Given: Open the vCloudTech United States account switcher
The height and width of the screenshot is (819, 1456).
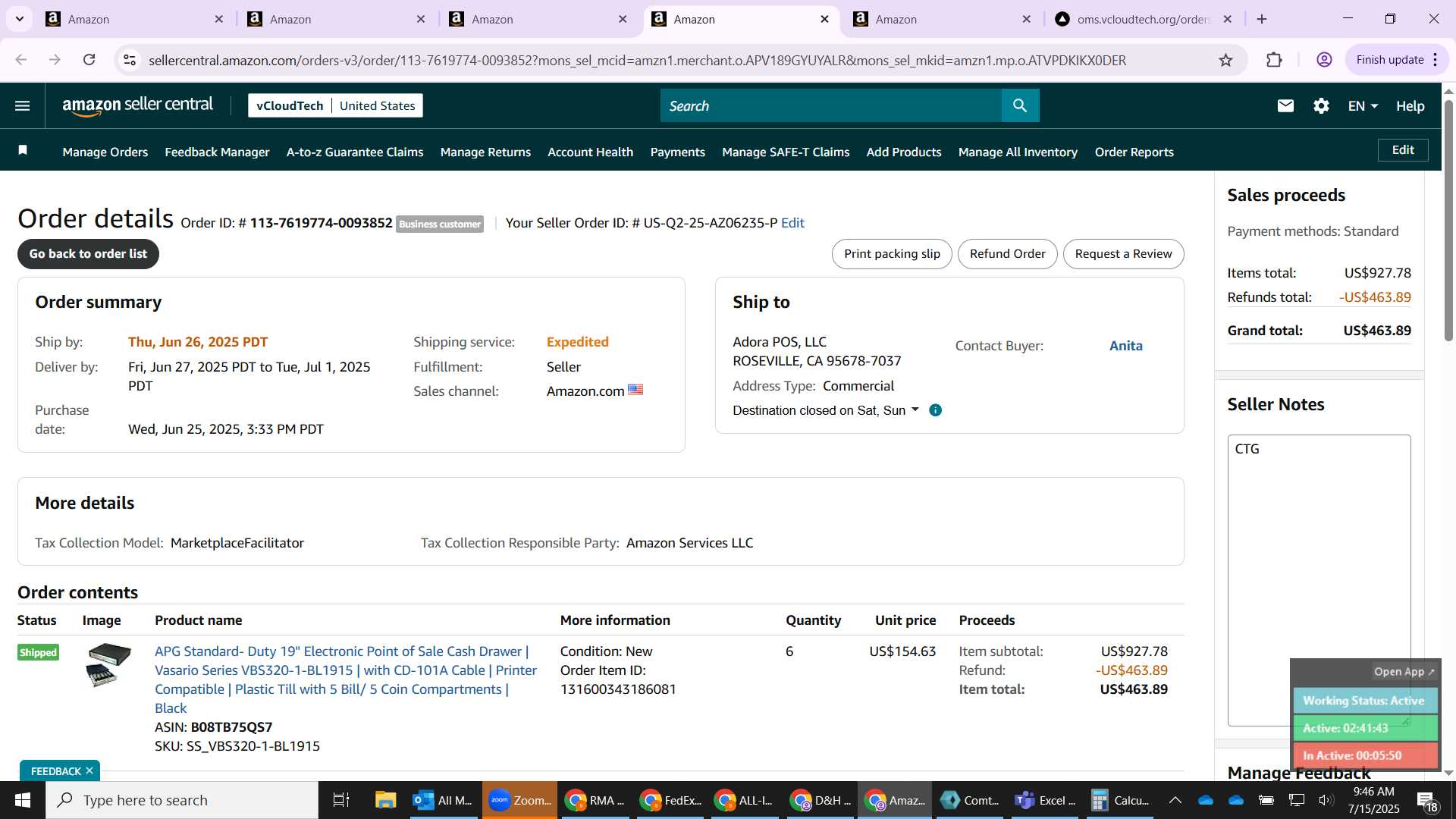Looking at the screenshot, I should tap(335, 106).
